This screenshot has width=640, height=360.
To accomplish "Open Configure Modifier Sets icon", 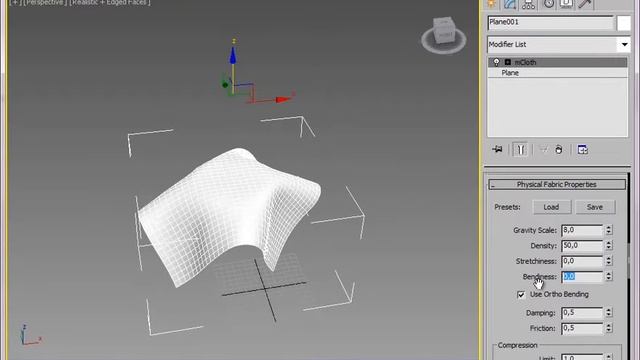I will (582, 149).
